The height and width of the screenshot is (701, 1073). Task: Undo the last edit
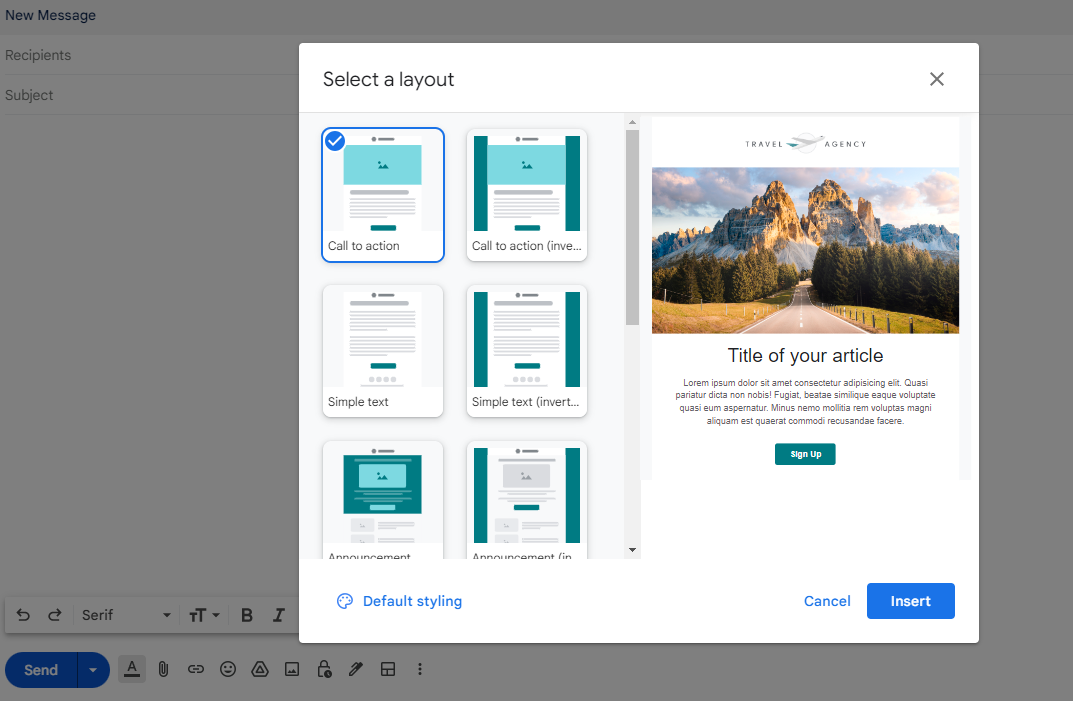23,615
